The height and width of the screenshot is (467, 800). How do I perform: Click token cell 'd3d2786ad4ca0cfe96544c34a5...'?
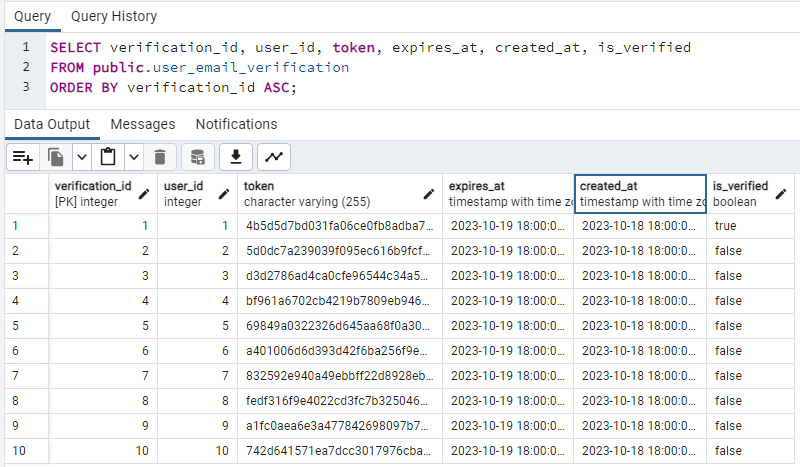340,276
